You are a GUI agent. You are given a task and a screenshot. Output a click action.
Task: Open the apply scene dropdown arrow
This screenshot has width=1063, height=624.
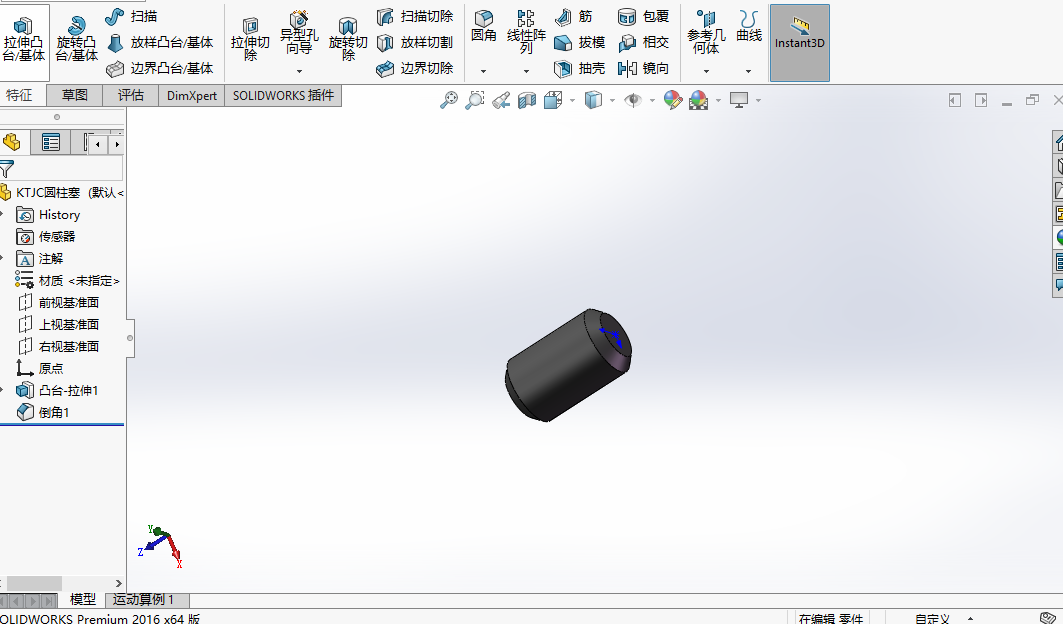tap(718, 100)
